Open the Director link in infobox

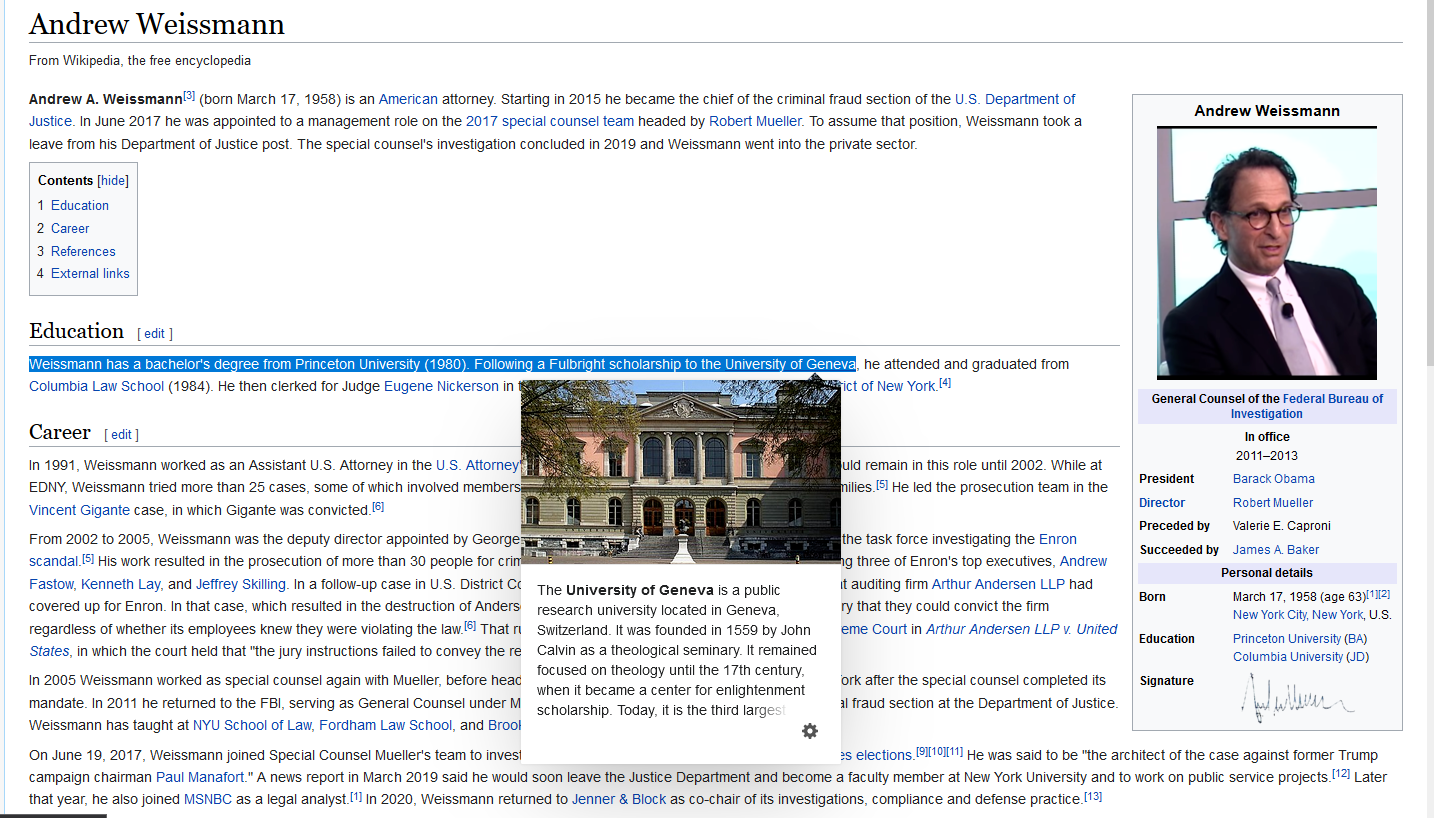point(1162,503)
